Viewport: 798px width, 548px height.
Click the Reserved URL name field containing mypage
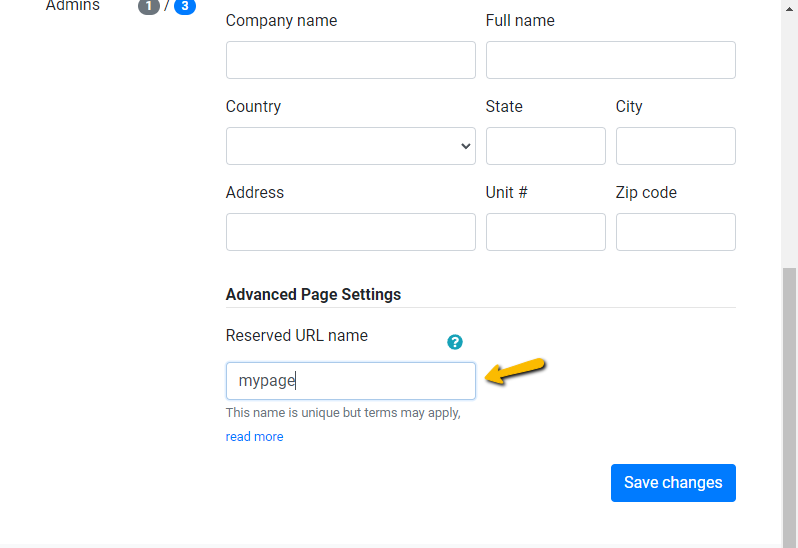pyautogui.click(x=350, y=381)
